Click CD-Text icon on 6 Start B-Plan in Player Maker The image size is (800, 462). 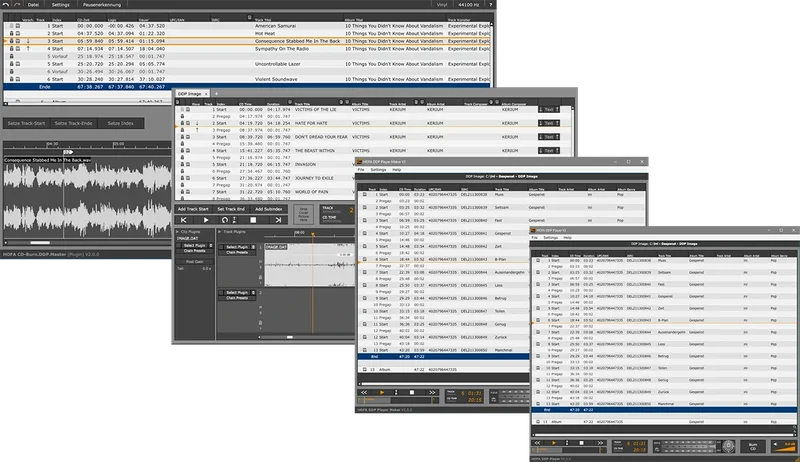tap(364, 259)
